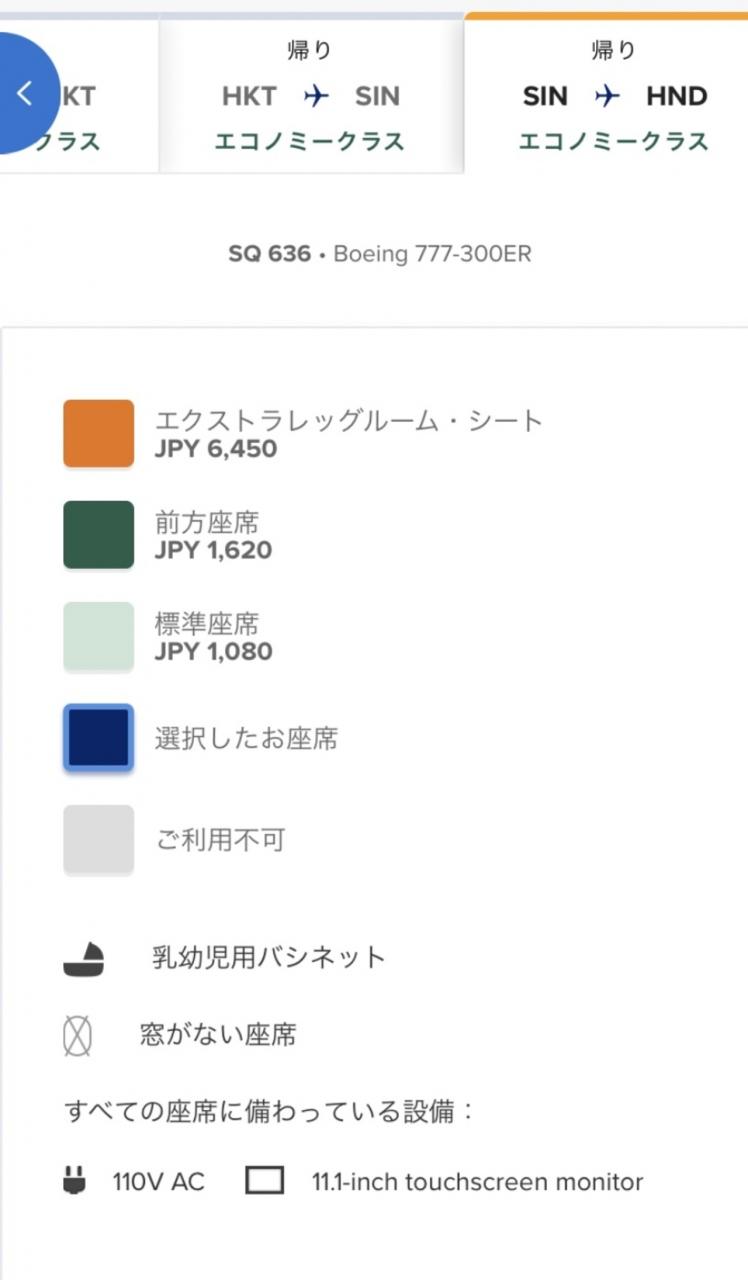Click the 前方座席 JPY 1,620 label
Image resolution: width=748 pixels, height=1280 pixels.
(213, 536)
